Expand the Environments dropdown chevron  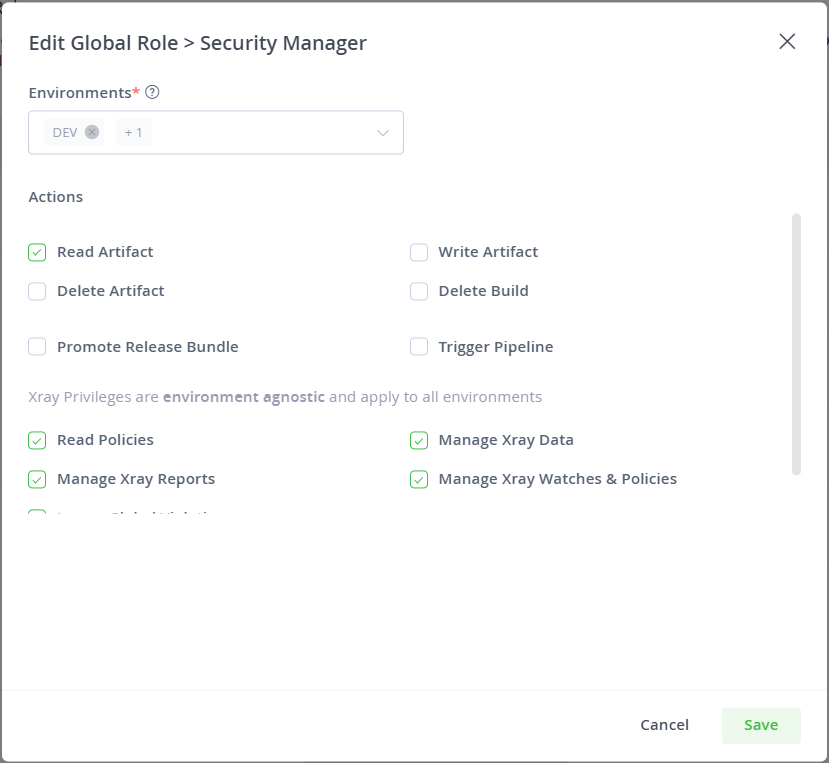(x=382, y=133)
